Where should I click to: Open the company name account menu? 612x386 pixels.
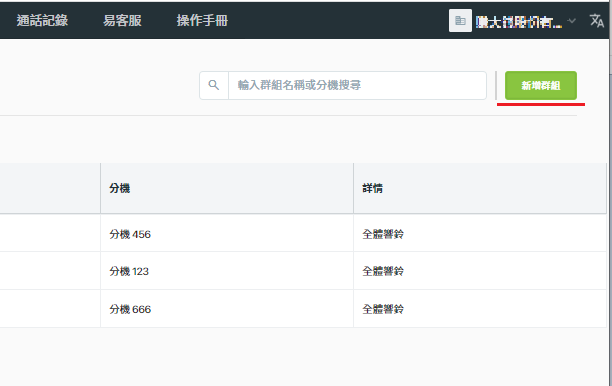click(519, 22)
